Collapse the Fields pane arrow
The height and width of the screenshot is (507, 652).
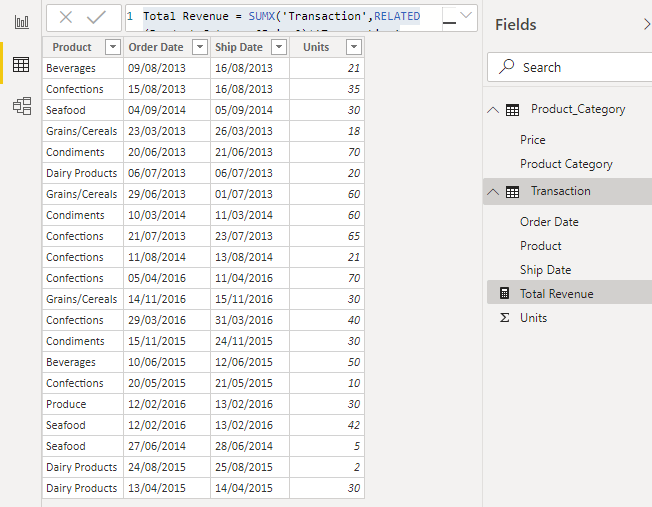pyautogui.click(x=647, y=24)
